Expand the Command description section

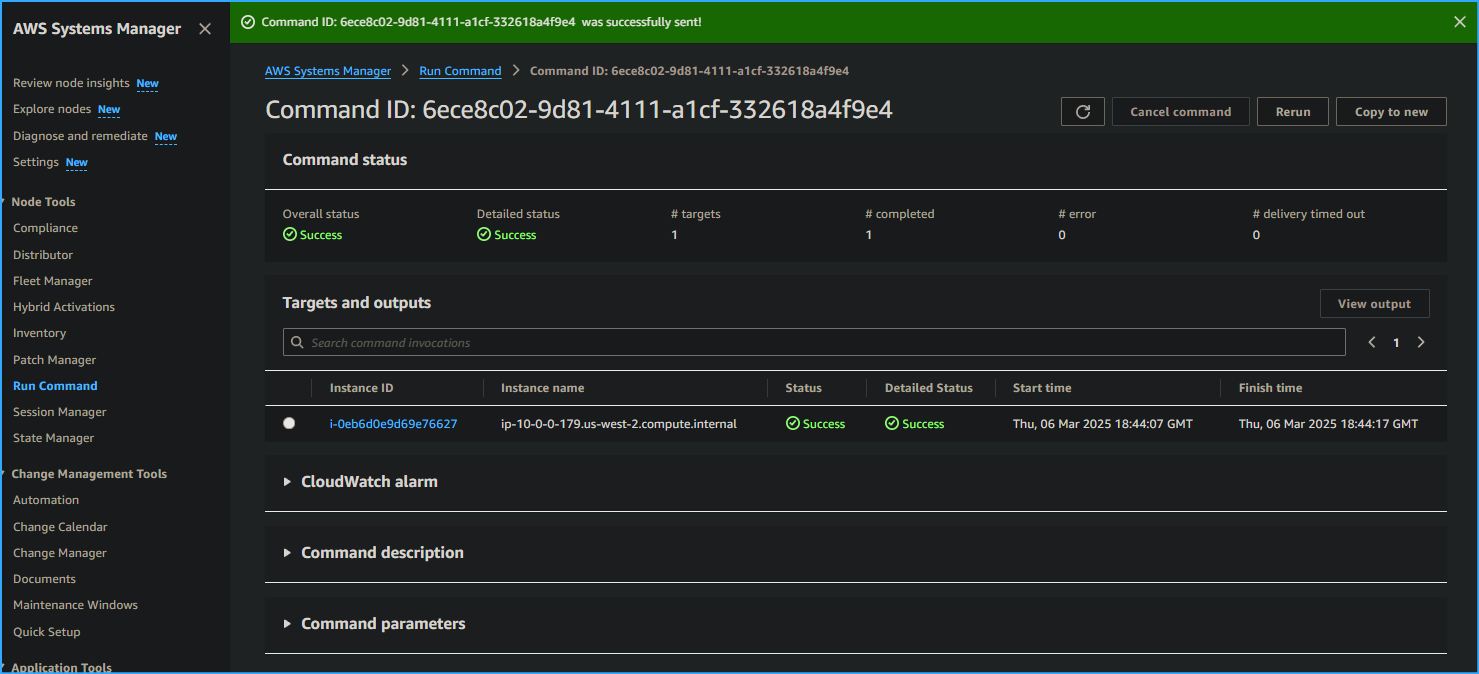click(288, 552)
